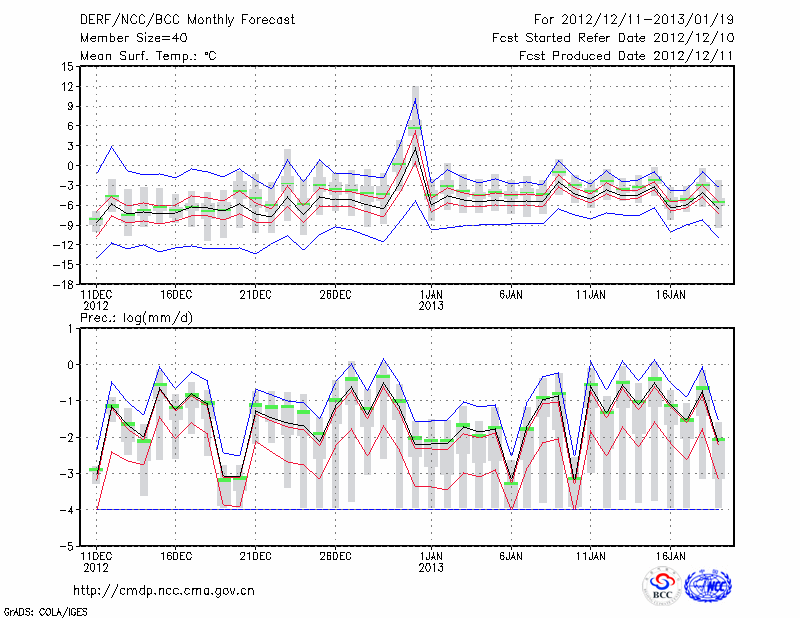Click the -18 label on temperature y-axis
The height and width of the screenshot is (618, 800).
pyautogui.click(x=64, y=284)
